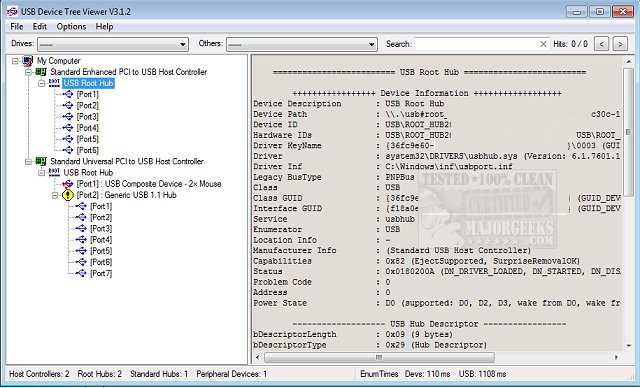640x388 pixels.
Task: Open the Others dropdown list
Action: pos(371,44)
